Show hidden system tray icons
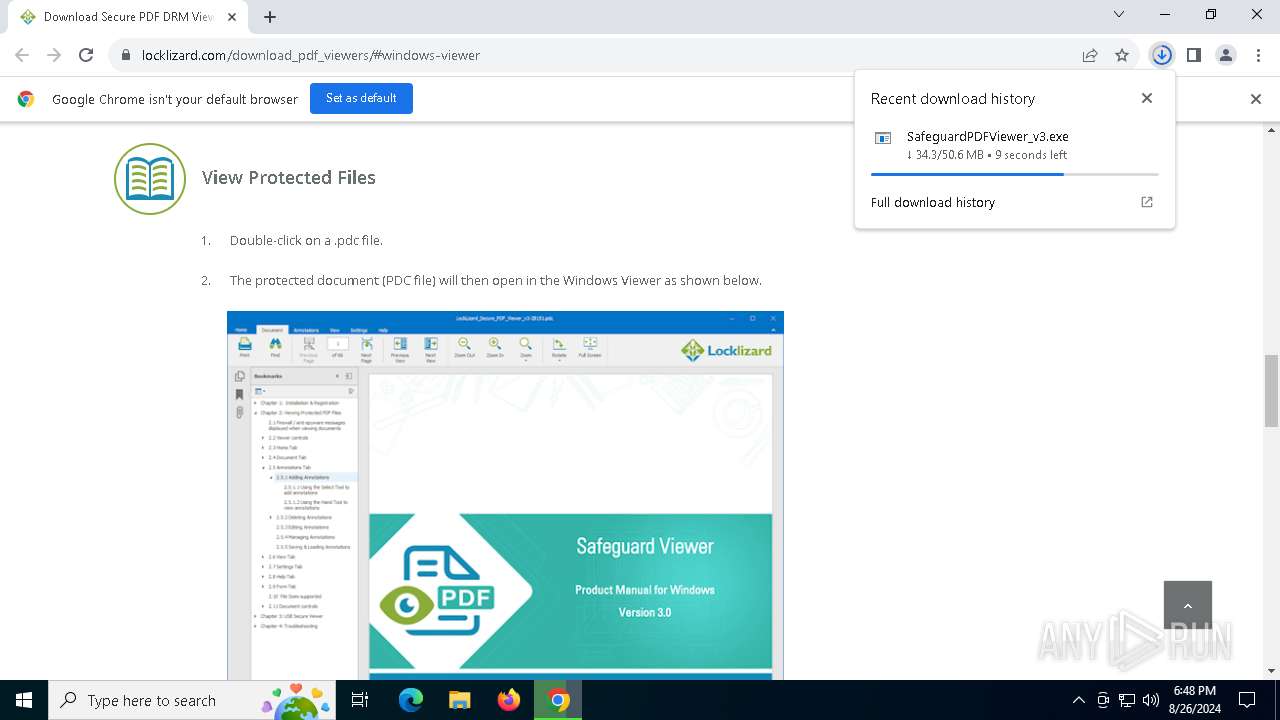This screenshot has height=720, width=1280. pos(1078,700)
